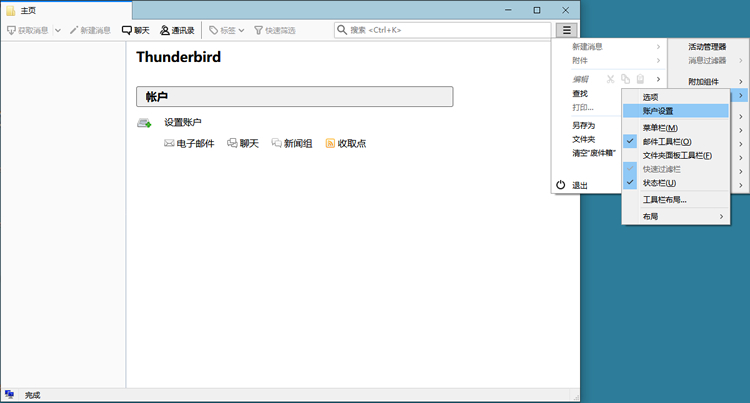Expand the arrow next to 获取消息
This screenshot has width=750, height=403.
tap(58, 30)
